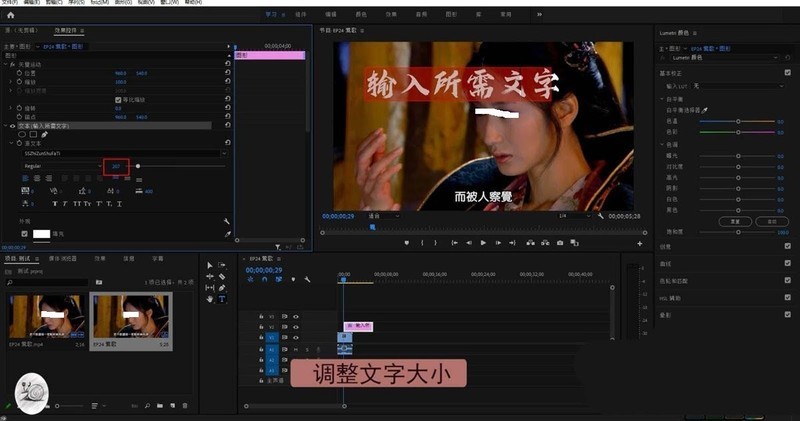Toggle the V2 track eye visibility

tap(295, 327)
